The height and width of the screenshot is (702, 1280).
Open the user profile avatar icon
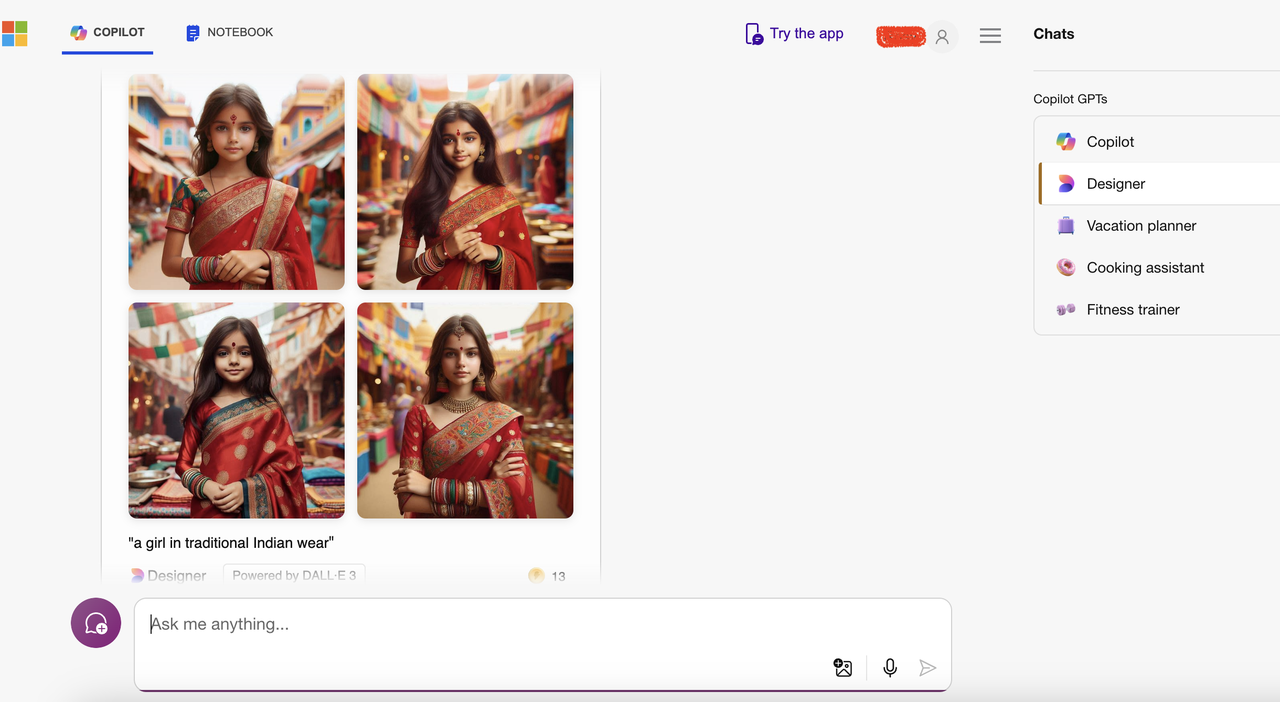pyautogui.click(x=942, y=37)
